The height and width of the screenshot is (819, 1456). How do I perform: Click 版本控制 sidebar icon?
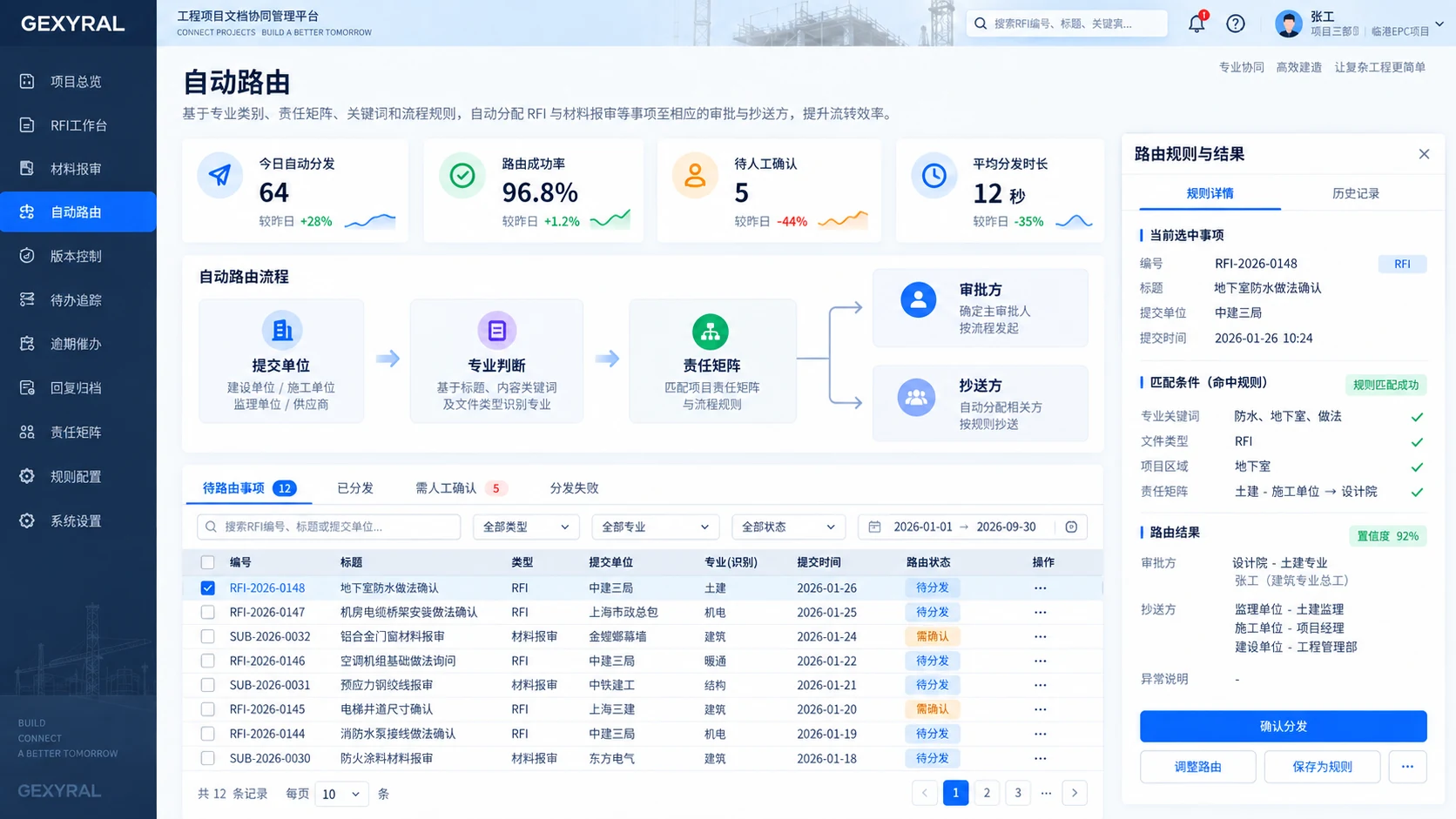27,256
